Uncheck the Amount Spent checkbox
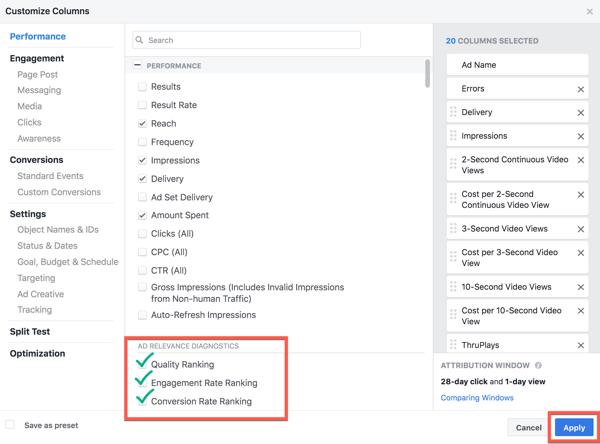 tap(142, 215)
